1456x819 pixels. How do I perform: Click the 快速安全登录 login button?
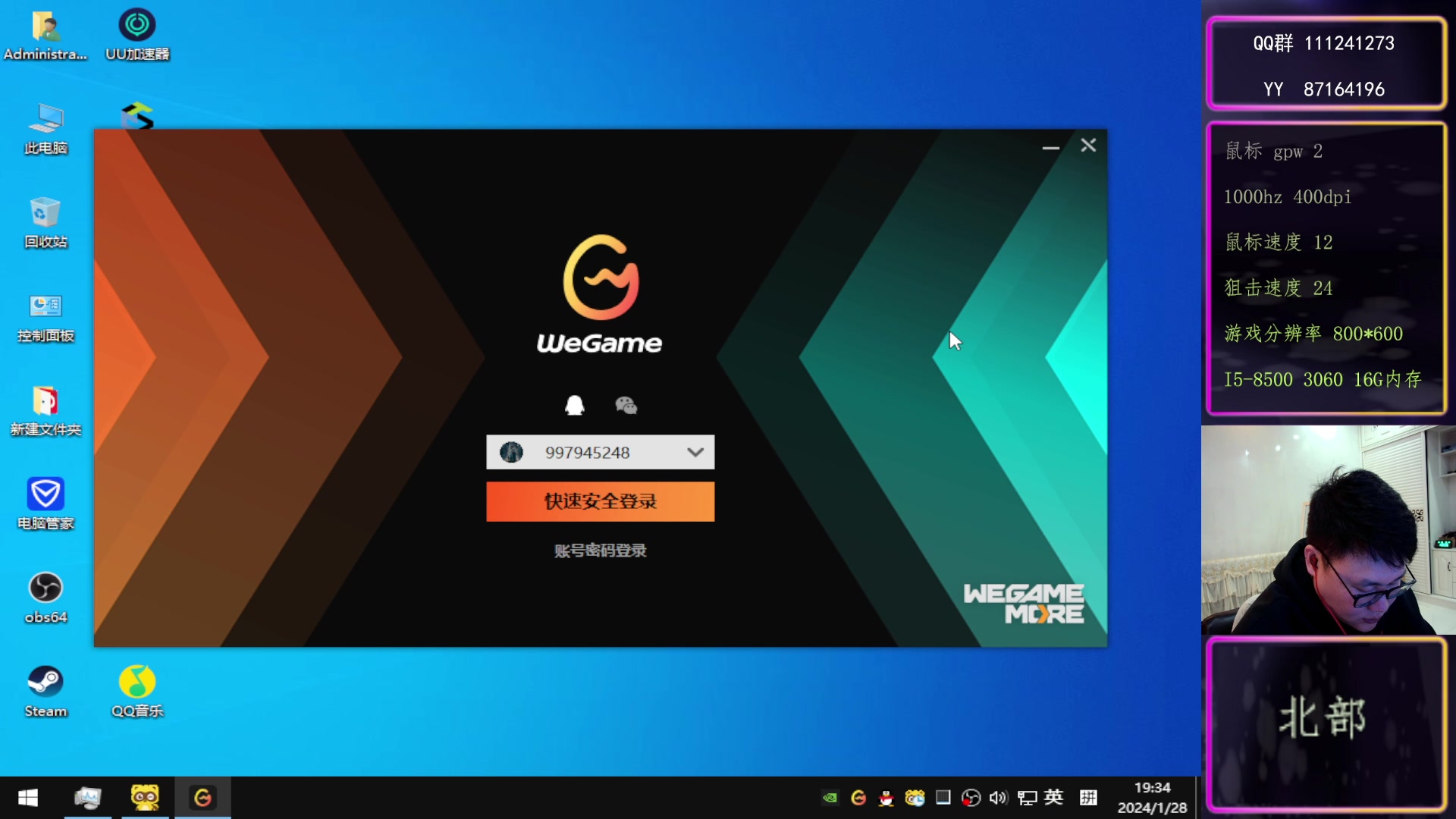pos(600,501)
